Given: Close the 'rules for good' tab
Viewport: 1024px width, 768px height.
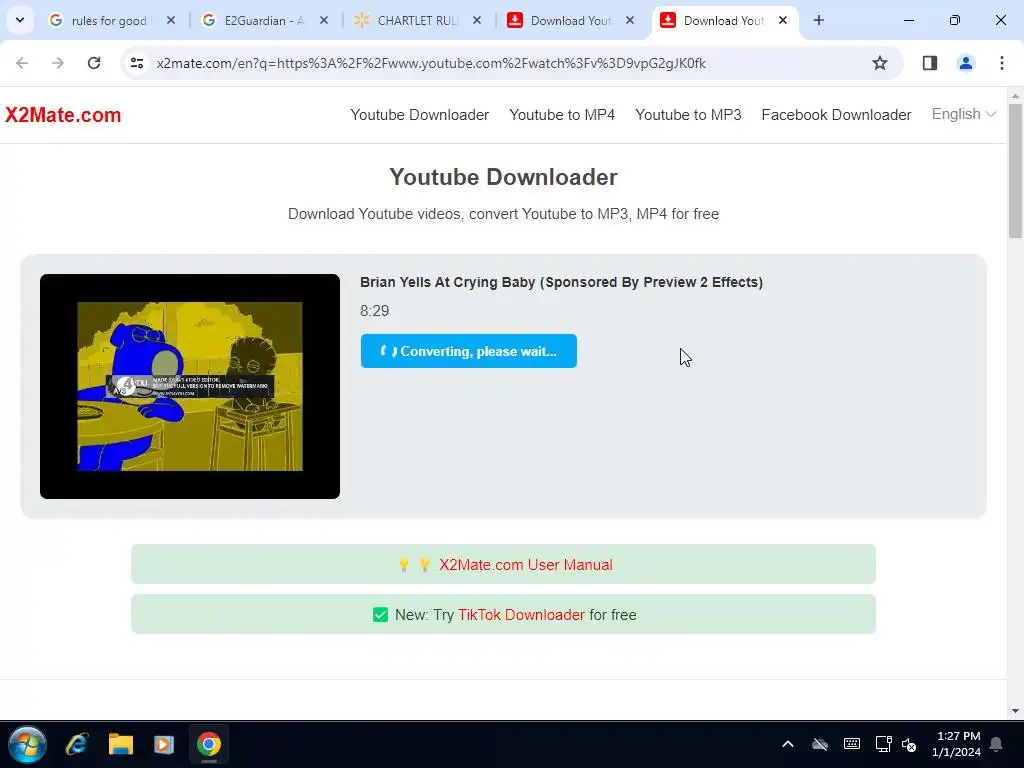Looking at the screenshot, I should [171, 20].
